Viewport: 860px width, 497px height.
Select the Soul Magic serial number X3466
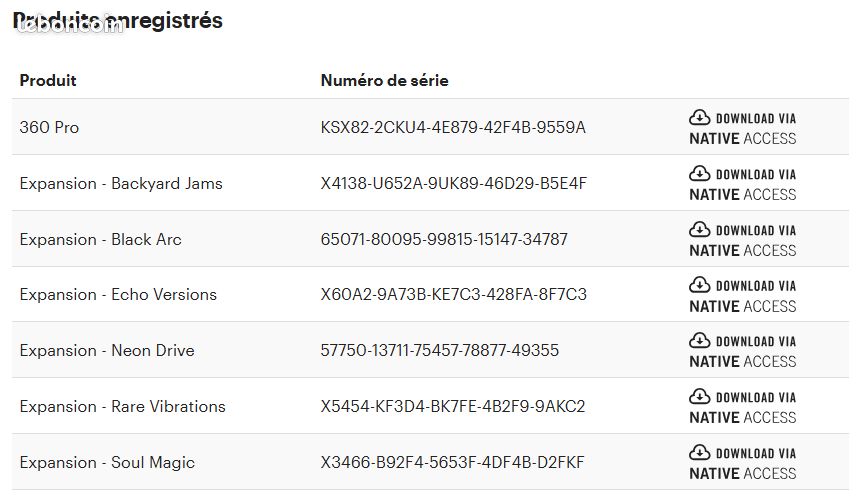coord(452,462)
